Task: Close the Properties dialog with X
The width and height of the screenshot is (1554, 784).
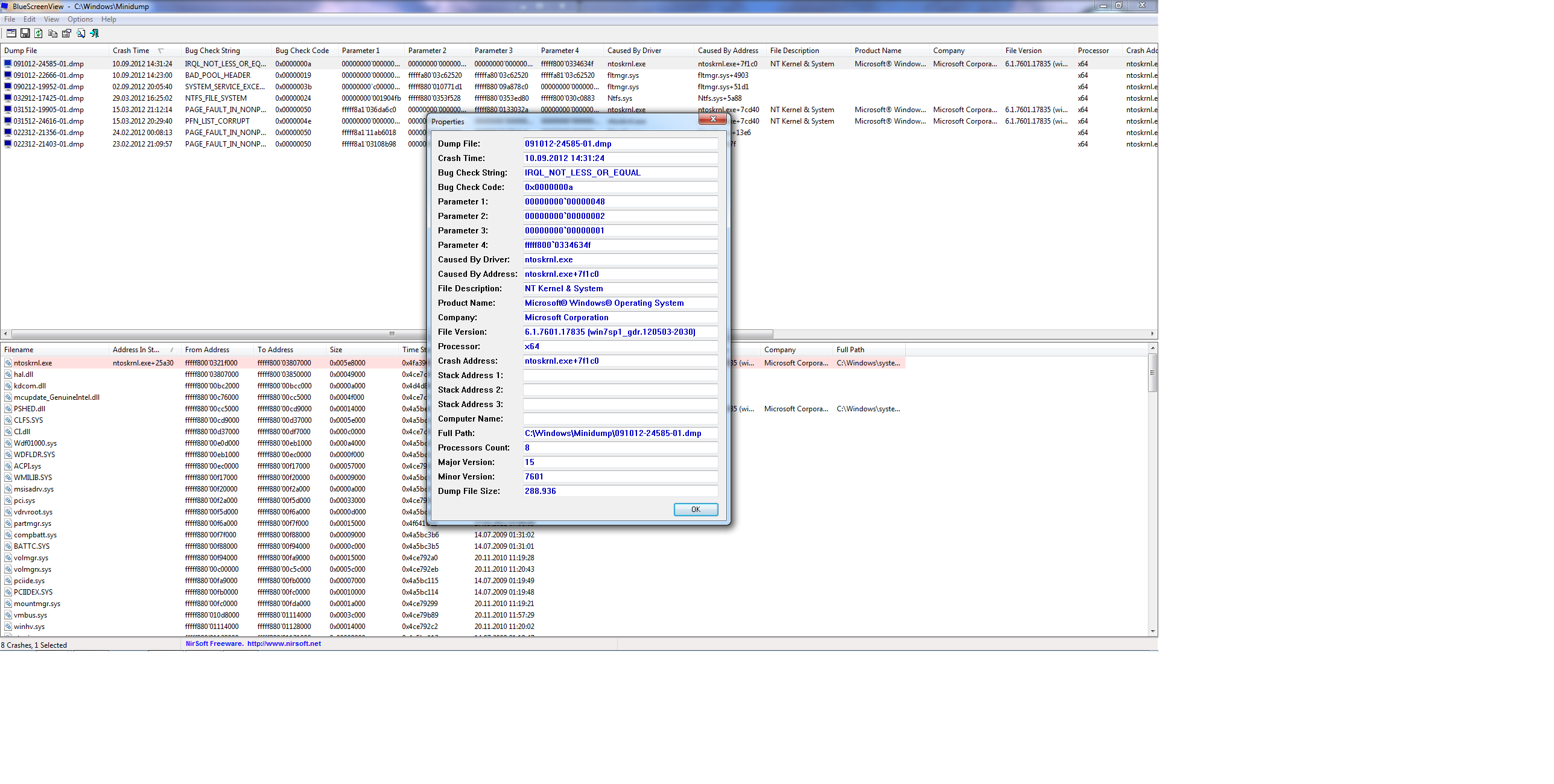Action: pos(712,119)
